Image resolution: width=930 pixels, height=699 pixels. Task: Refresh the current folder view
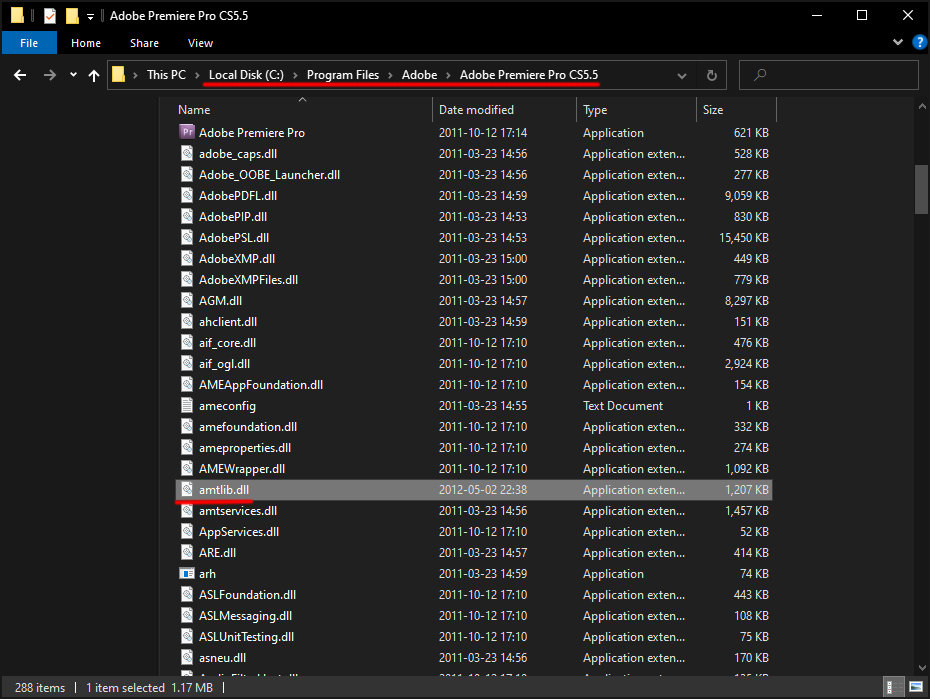(712, 75)
